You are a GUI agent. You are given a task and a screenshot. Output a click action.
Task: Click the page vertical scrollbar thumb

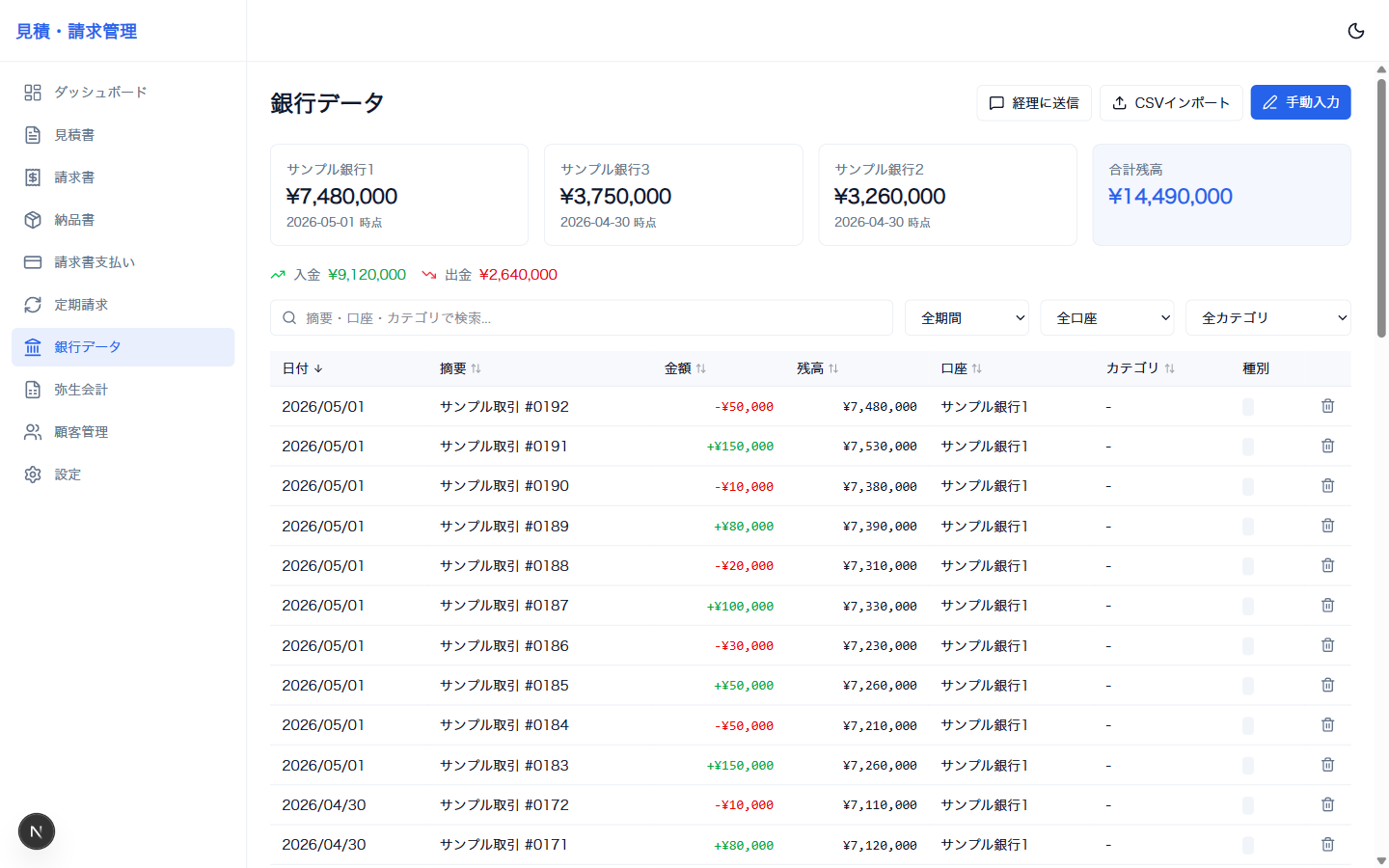(1381, 207)
